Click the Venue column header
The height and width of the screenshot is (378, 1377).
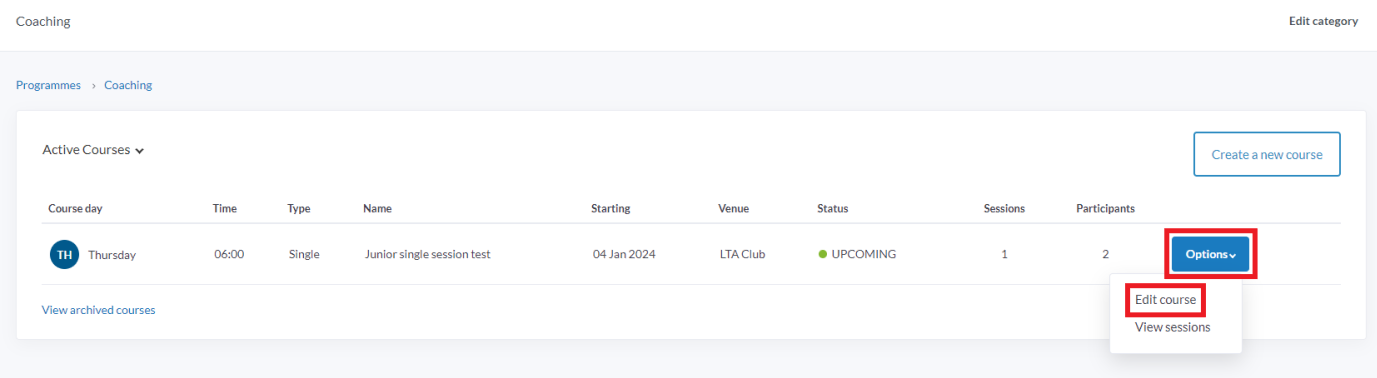733,209
